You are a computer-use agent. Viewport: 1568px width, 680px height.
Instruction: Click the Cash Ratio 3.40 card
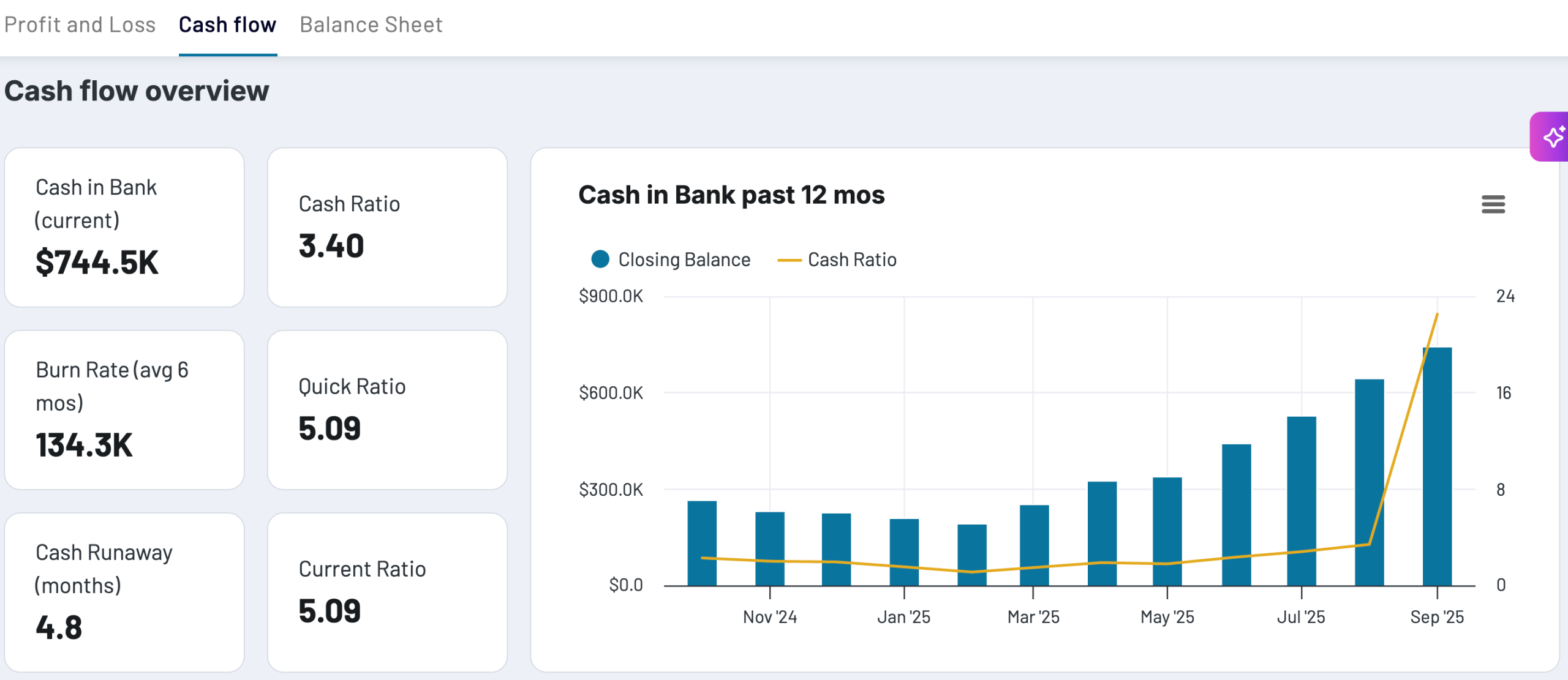point(387,227)
